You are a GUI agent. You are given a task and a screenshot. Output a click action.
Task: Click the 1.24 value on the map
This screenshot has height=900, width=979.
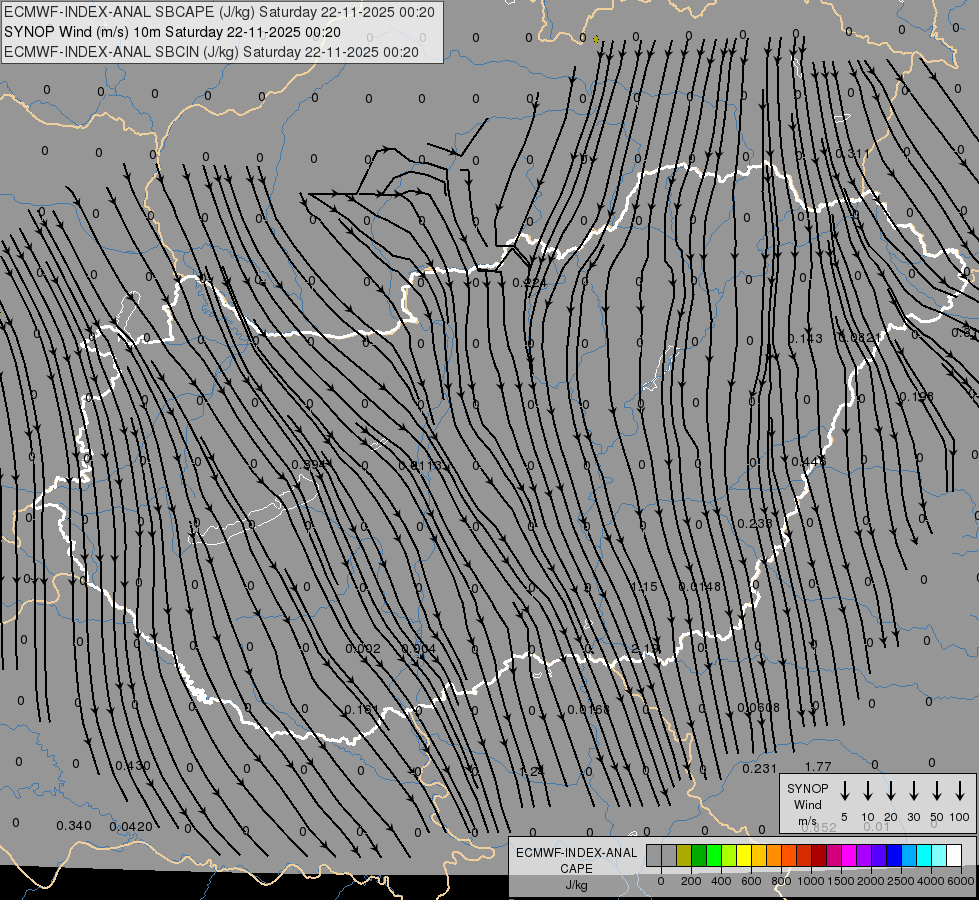pos(532,771)
